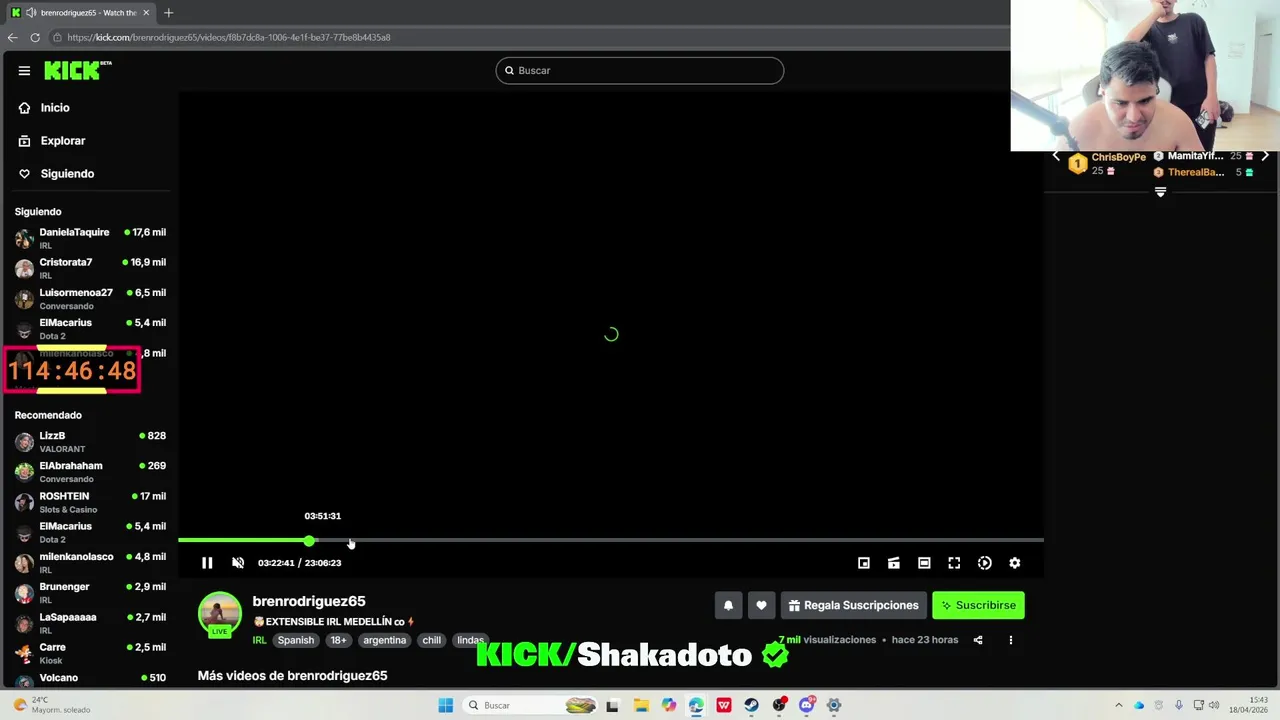Go back in browser
Screen dimensions: 1280x720
coord(12,37)
